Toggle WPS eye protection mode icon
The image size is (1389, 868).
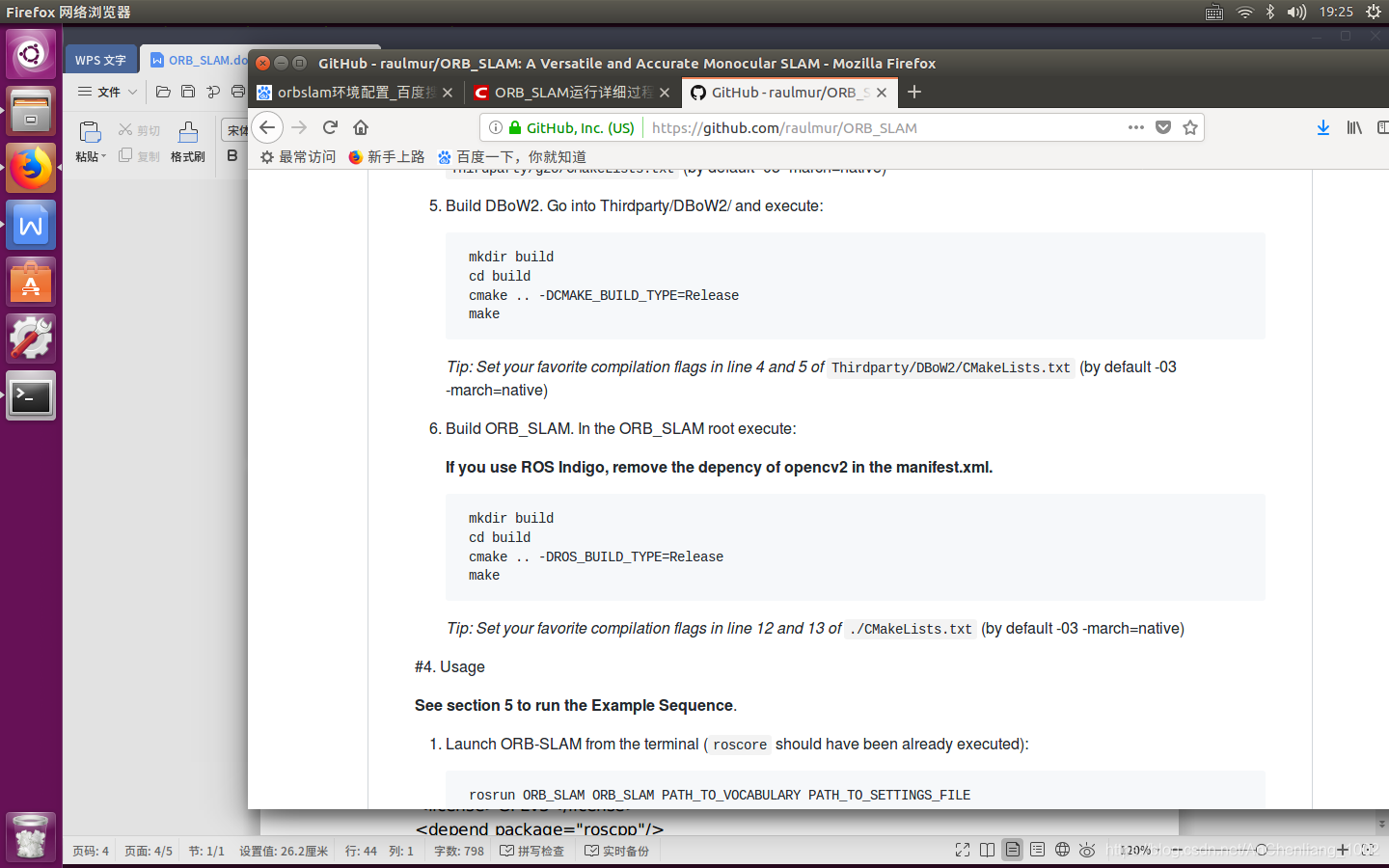coord(1087,850)
